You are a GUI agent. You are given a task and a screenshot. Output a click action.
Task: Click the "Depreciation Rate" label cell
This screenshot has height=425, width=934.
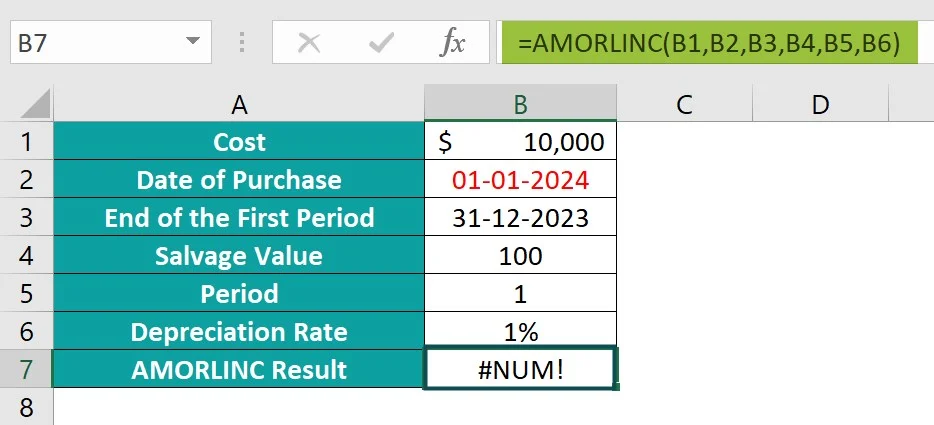click(x=239, y=331)
